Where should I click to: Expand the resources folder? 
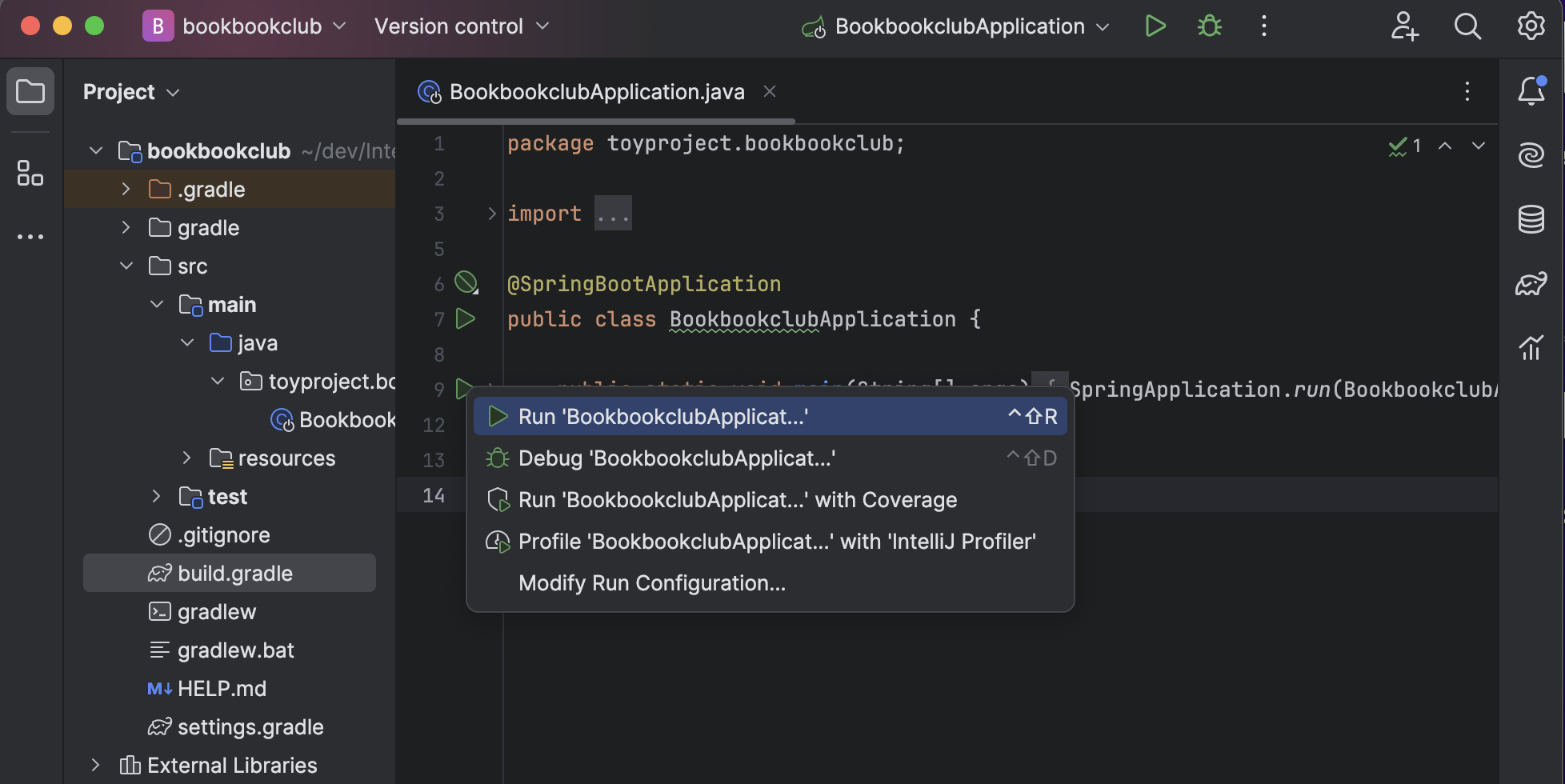187,458
